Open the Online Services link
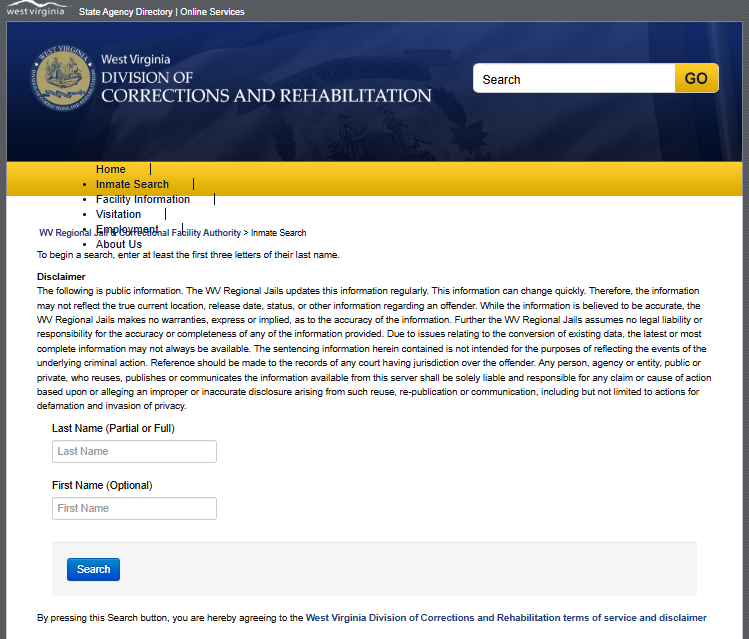 tap(212, 12)
